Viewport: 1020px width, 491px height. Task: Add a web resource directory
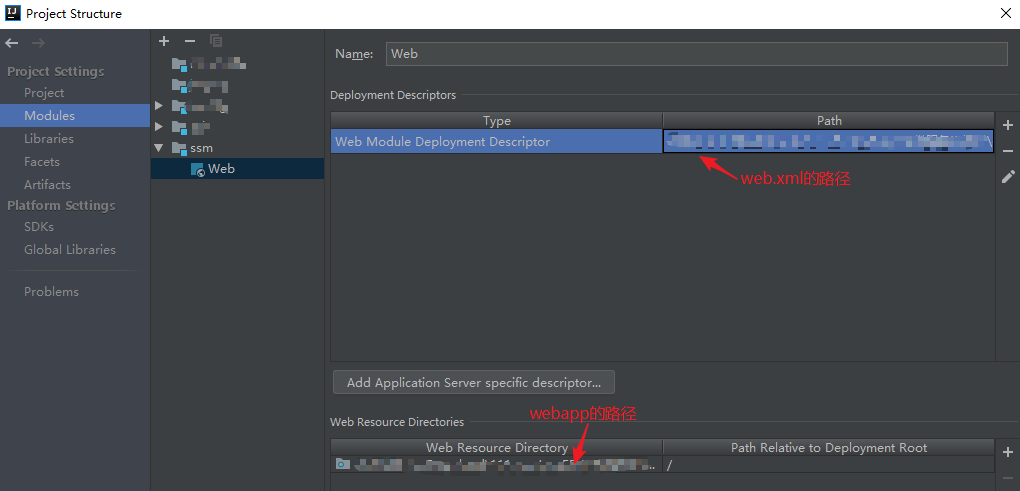1008,452
